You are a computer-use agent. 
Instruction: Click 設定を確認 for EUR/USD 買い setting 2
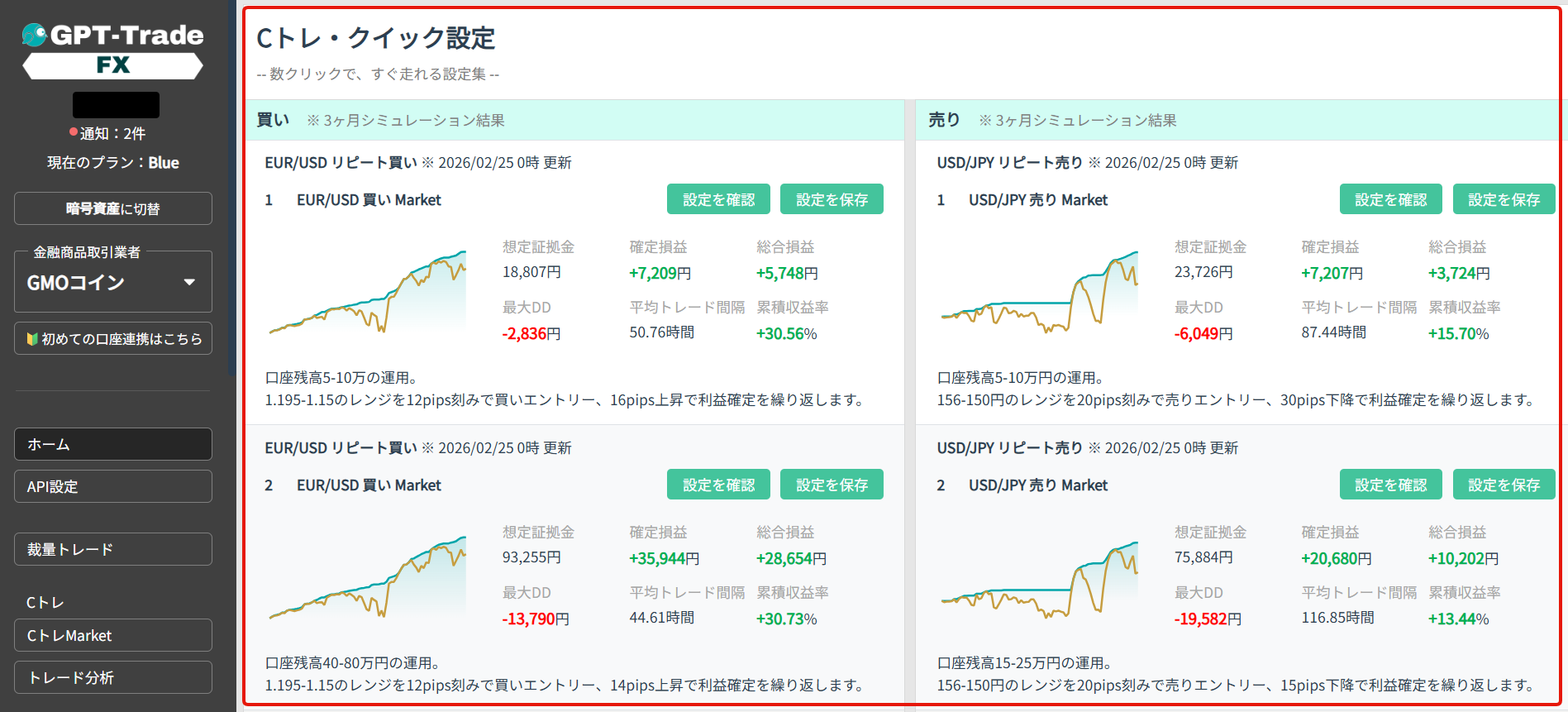click(718, 485)
